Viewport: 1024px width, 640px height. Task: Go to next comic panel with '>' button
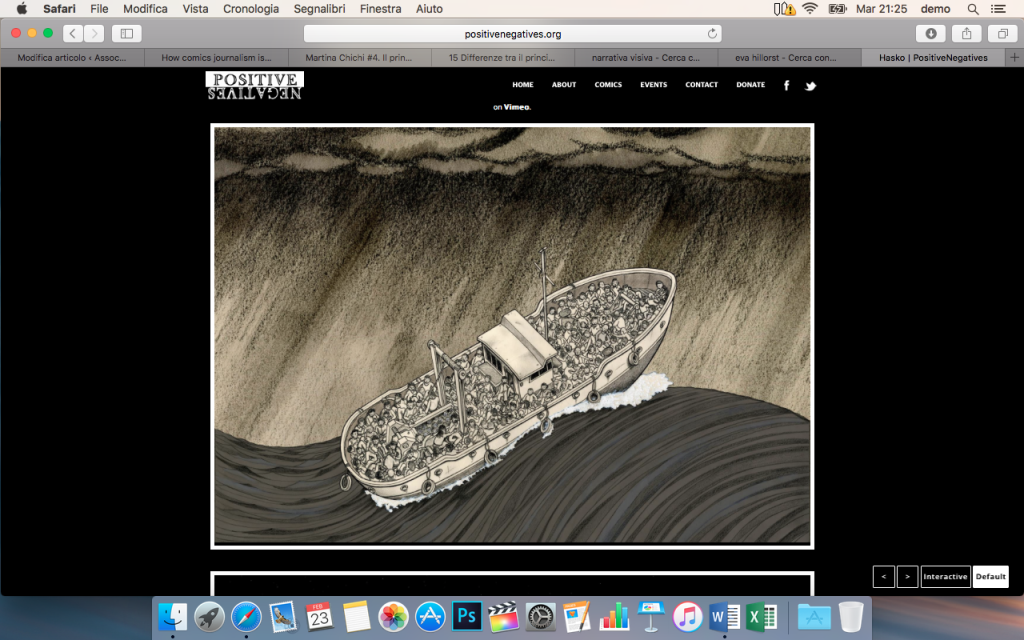pos(907,577)
